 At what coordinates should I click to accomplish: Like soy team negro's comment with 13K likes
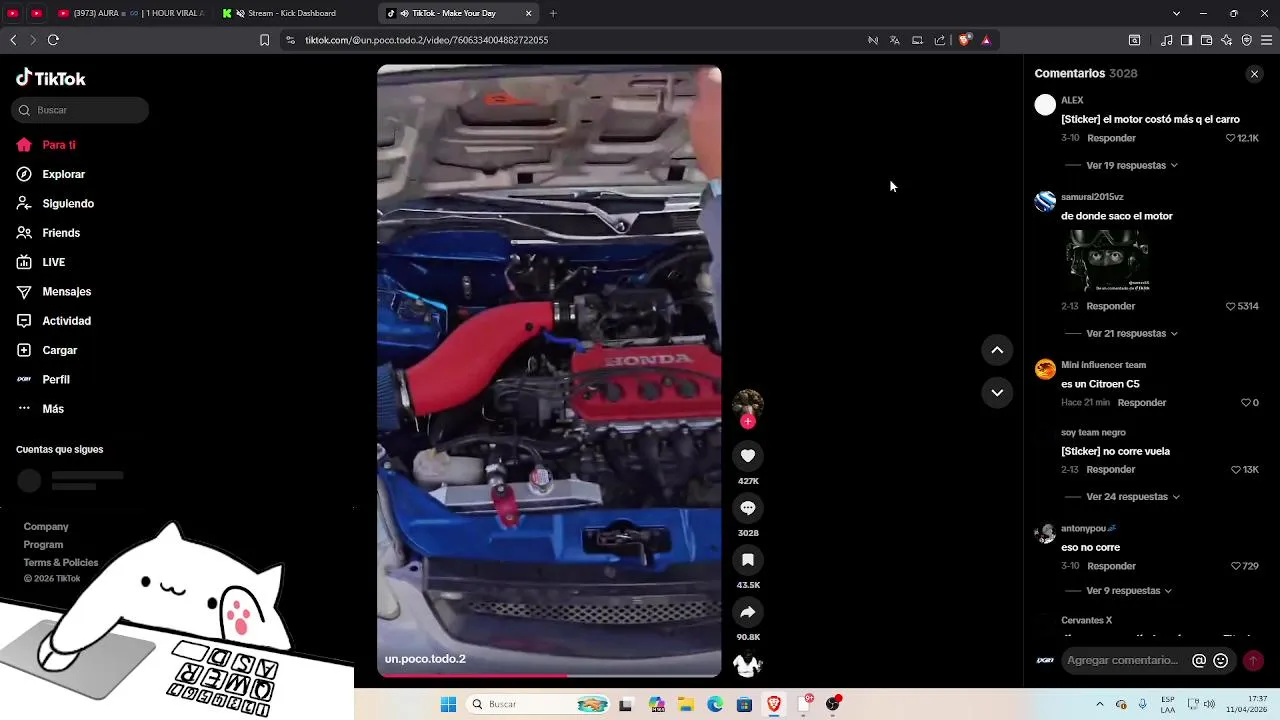click(1236, 469)
